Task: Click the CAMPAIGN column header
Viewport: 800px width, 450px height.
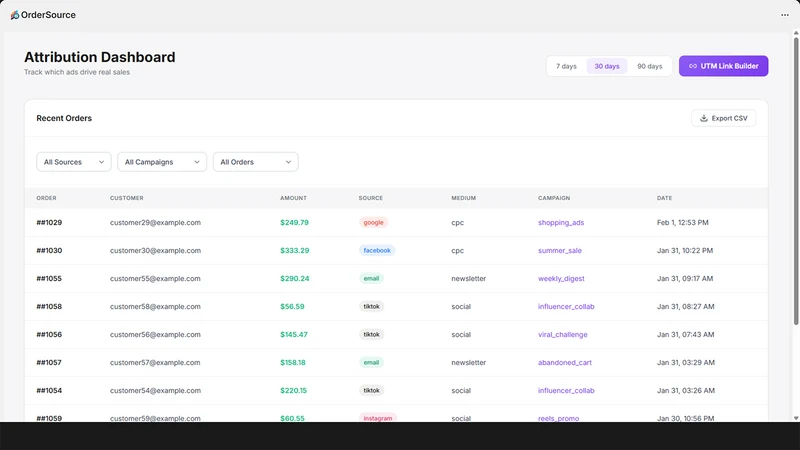Action: pos(554,198)
